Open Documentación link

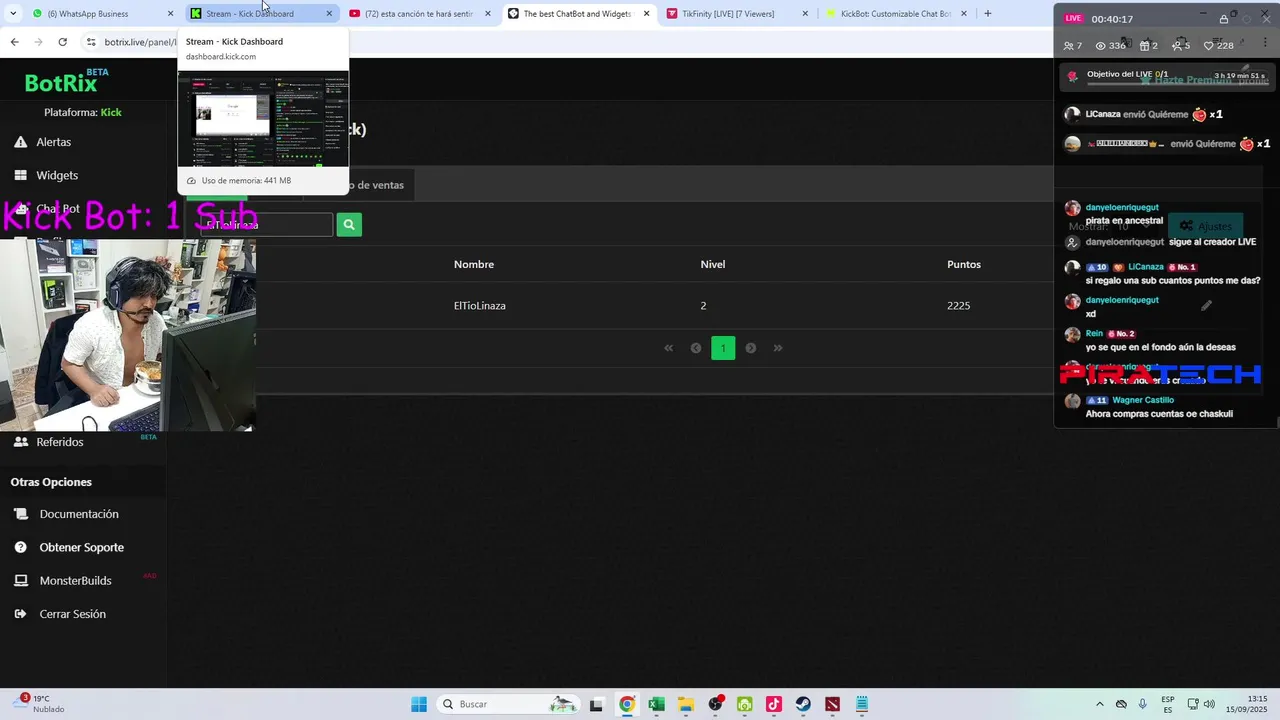tap(79, 514)
